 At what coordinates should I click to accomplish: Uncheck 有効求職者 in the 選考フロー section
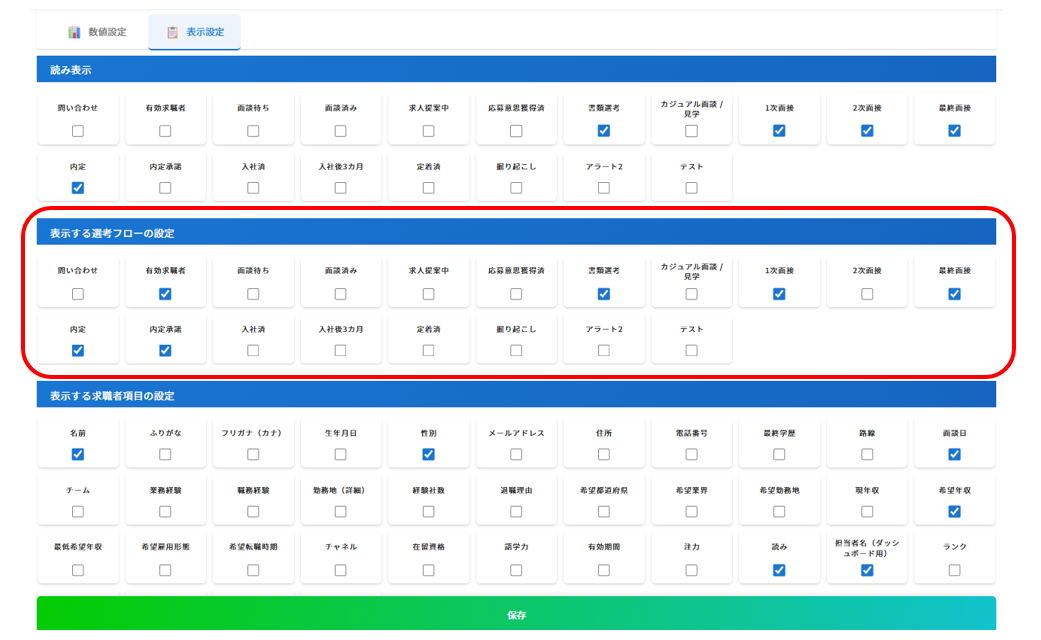(x=165, y=294)
